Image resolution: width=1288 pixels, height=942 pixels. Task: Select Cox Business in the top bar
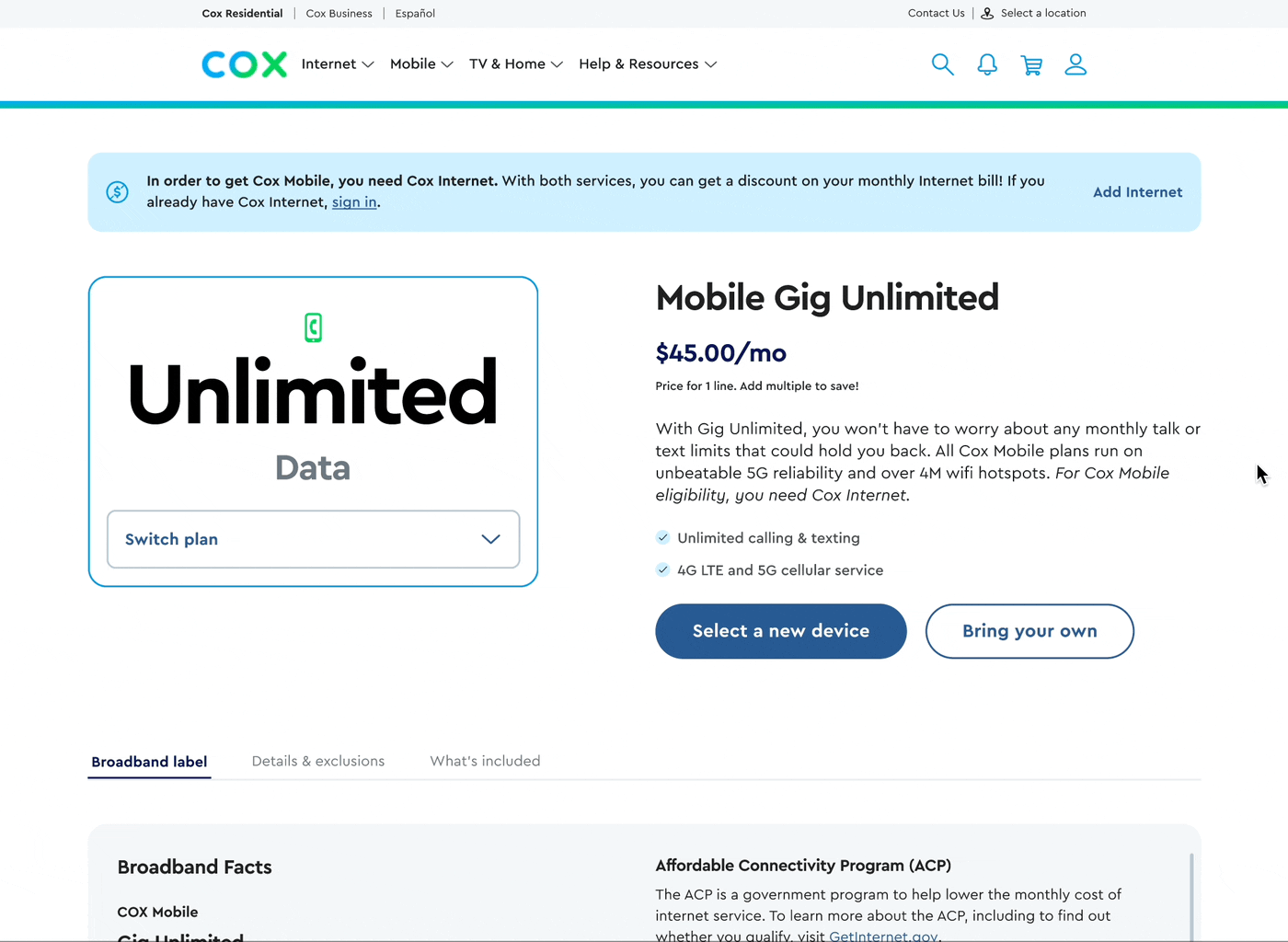pyautogui.click(x=339, y=13)
